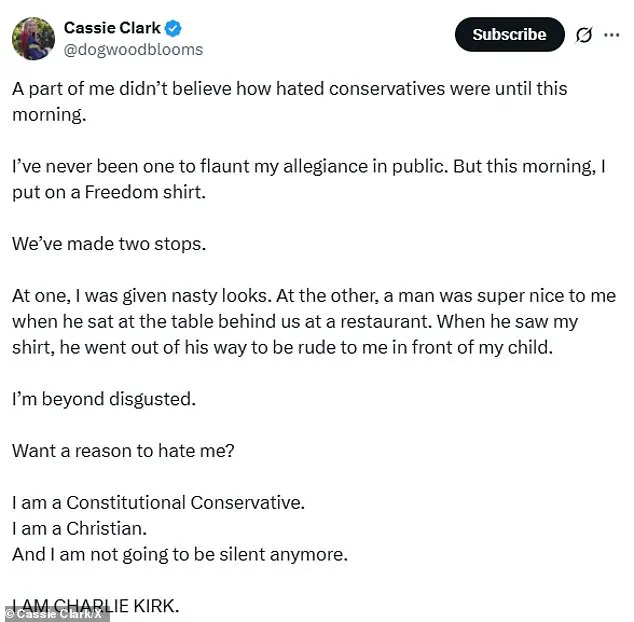
Task: Click the line "put on a Freedom shirt."
Action: 108,192
